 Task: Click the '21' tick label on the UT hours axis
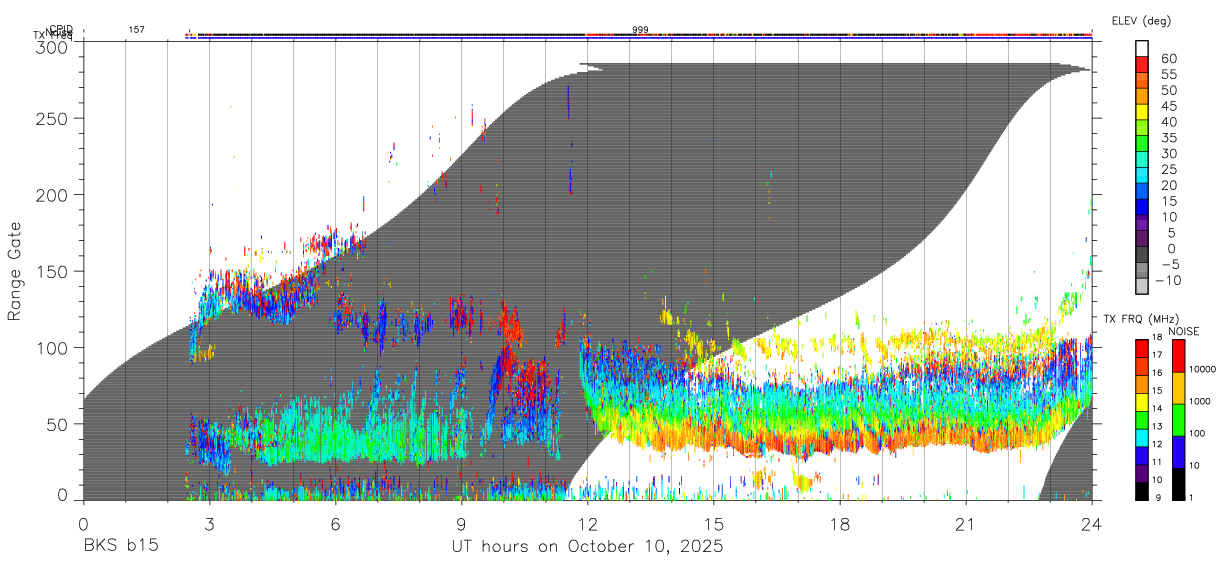click(x=966, y=523)
